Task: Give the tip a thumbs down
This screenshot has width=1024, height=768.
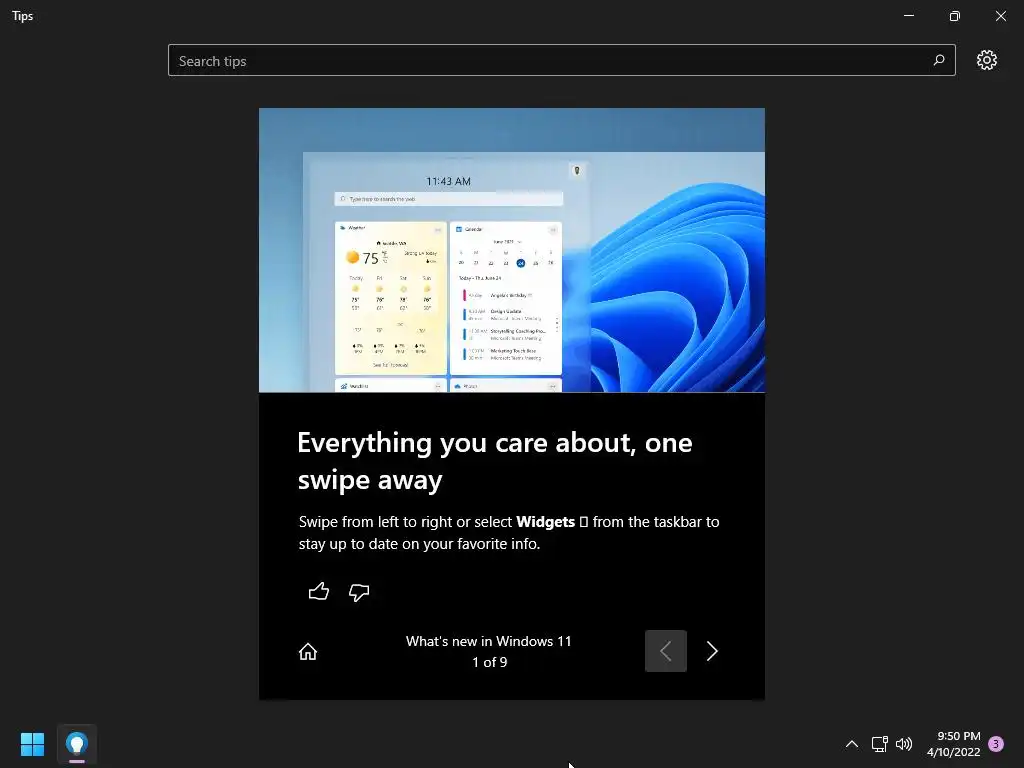Action: (359, 592)
